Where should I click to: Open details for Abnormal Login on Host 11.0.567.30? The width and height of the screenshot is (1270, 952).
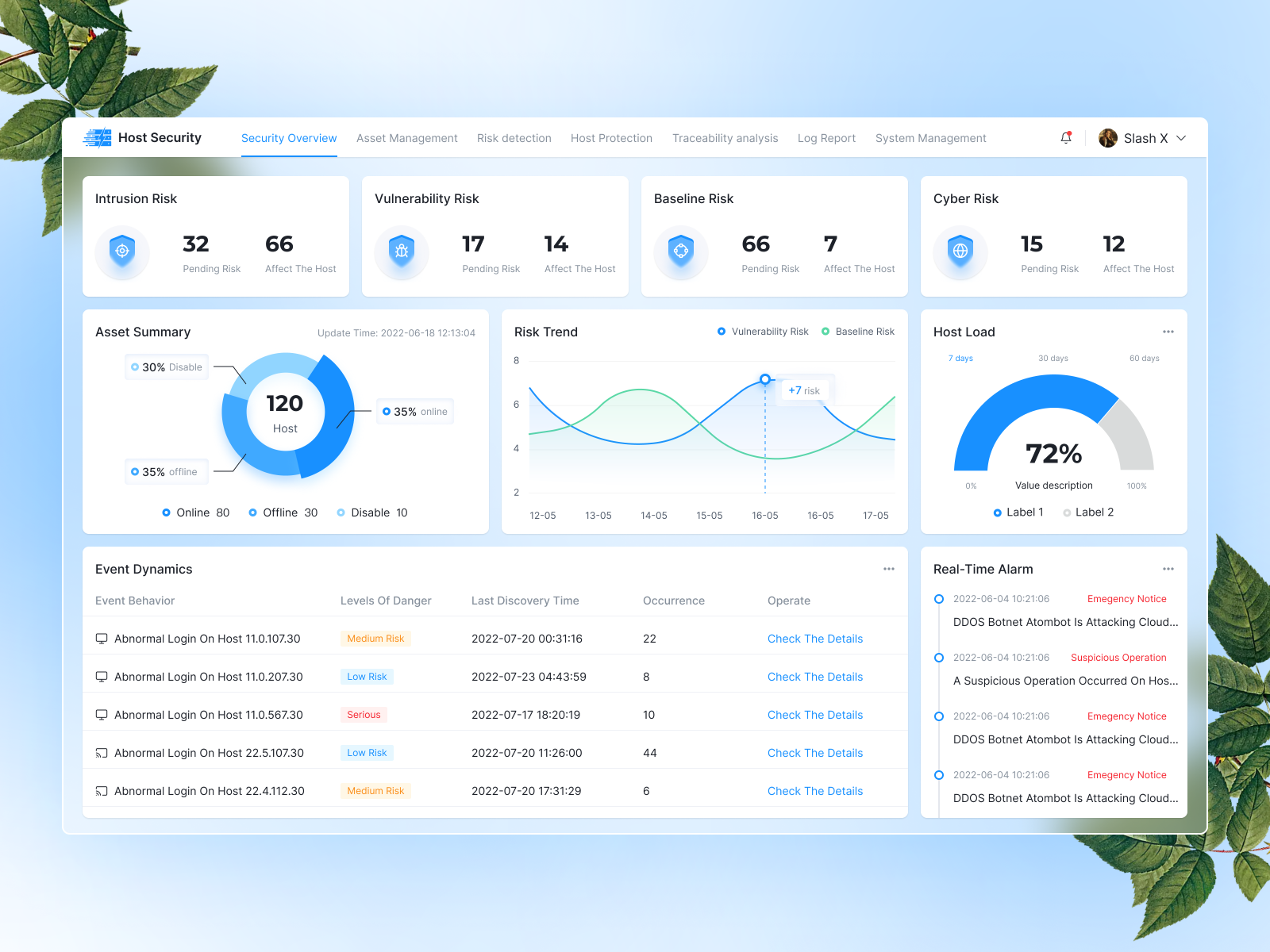[814, 715]
